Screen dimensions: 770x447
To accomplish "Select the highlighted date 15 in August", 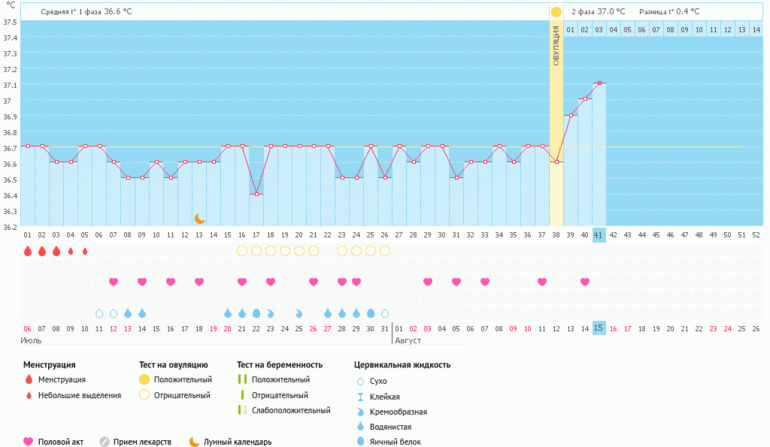I will 599,328.
